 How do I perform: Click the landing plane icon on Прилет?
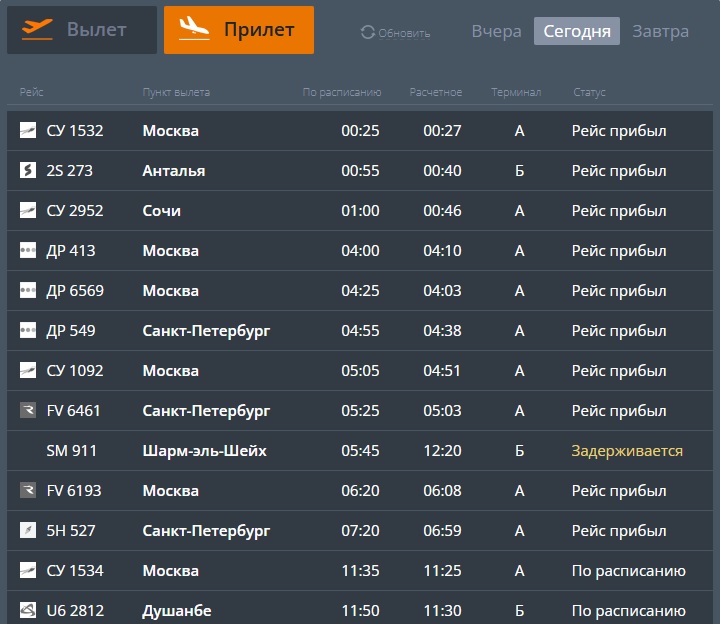coord(194,28)
